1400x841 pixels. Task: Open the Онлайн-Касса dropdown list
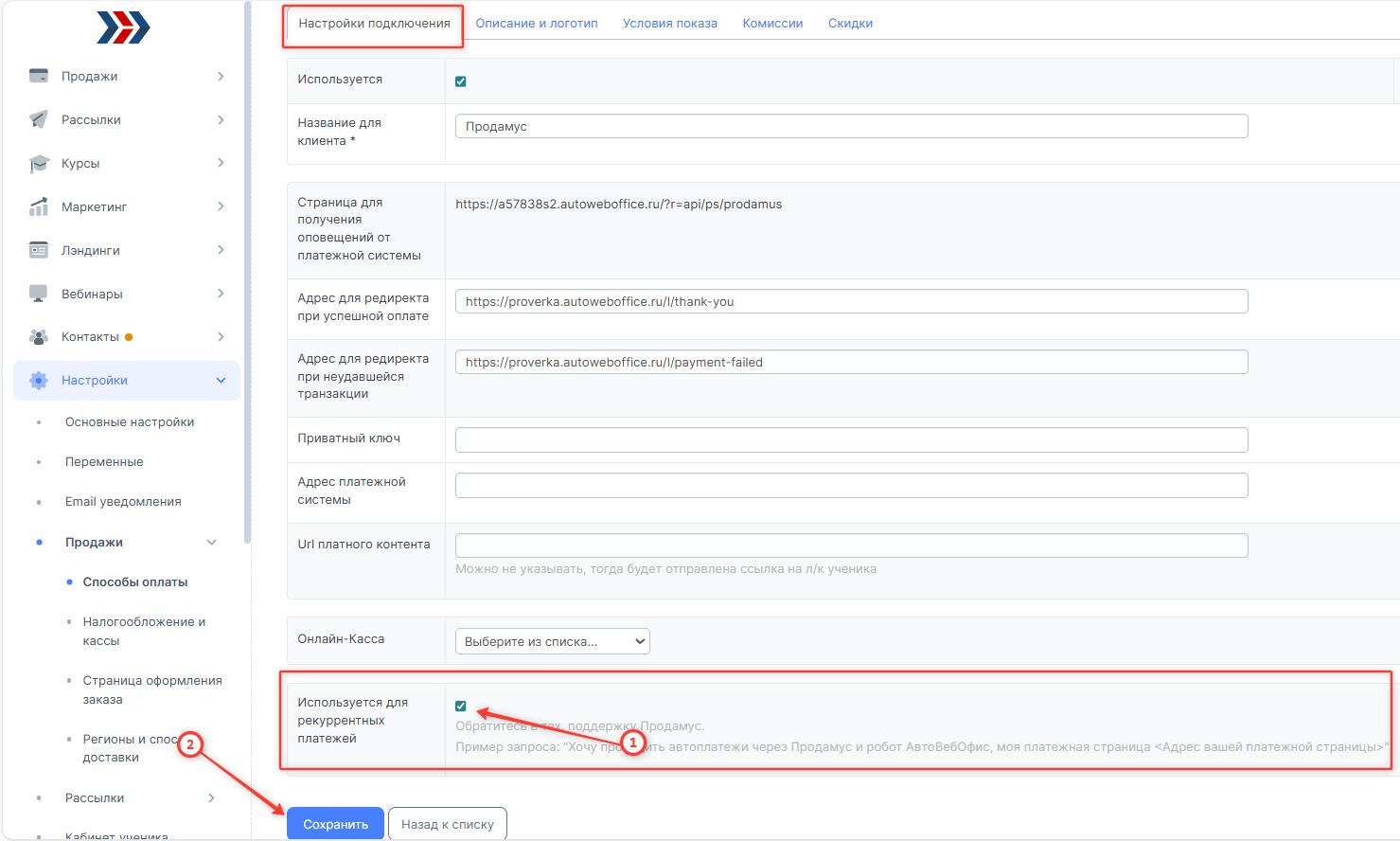[x=553, y=641]
